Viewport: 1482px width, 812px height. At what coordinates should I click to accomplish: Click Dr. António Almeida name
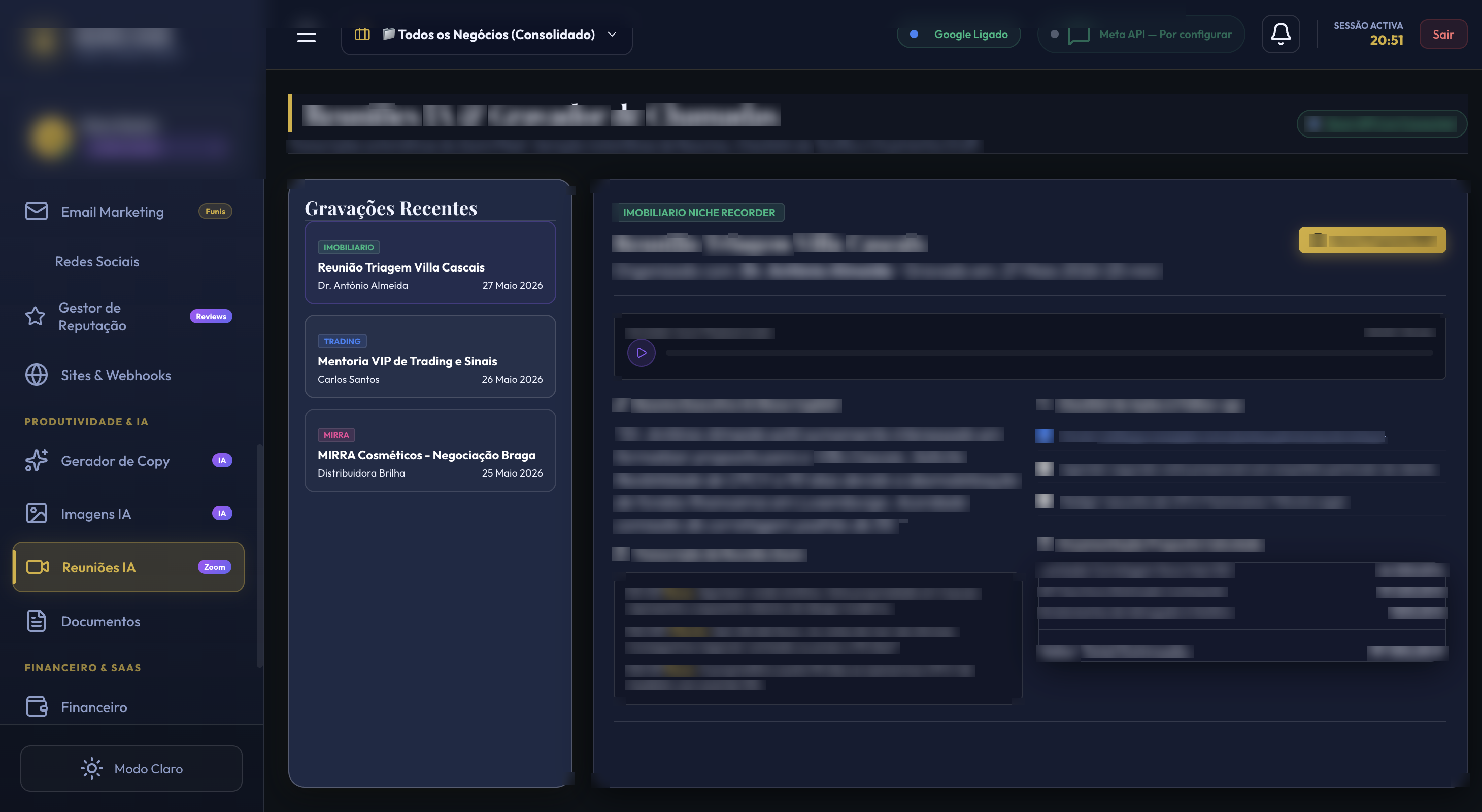tap(362, 285)
